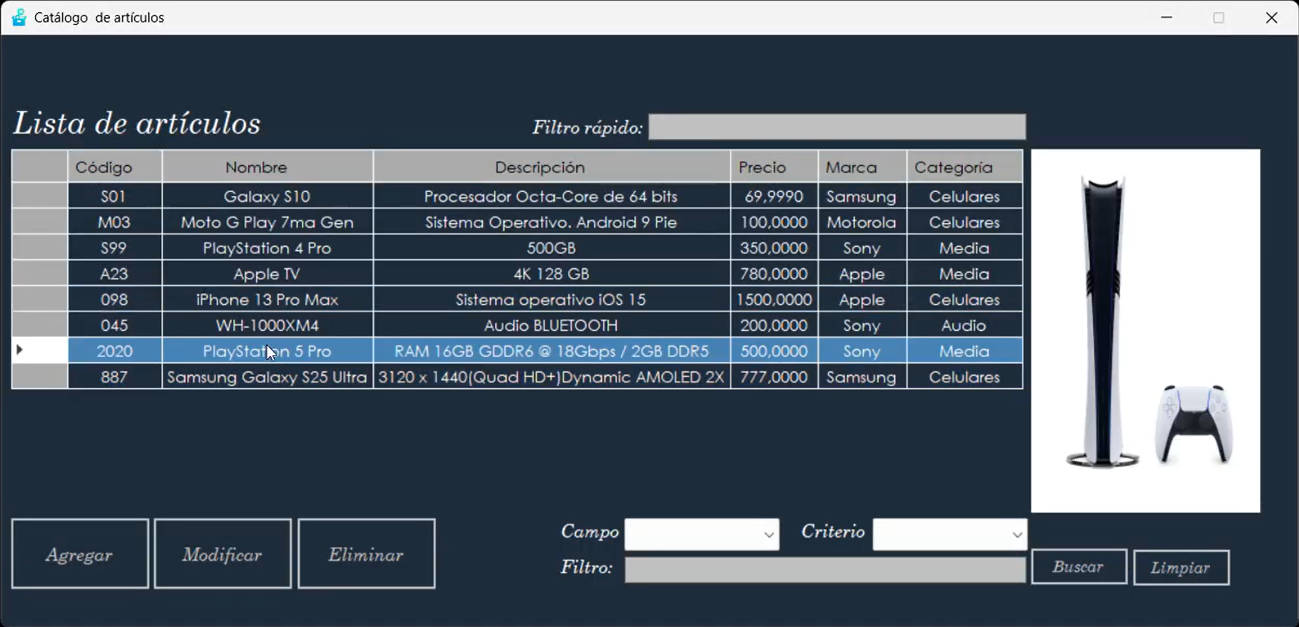Select the WH-1000XM4 audio row

tap(265, 325)
